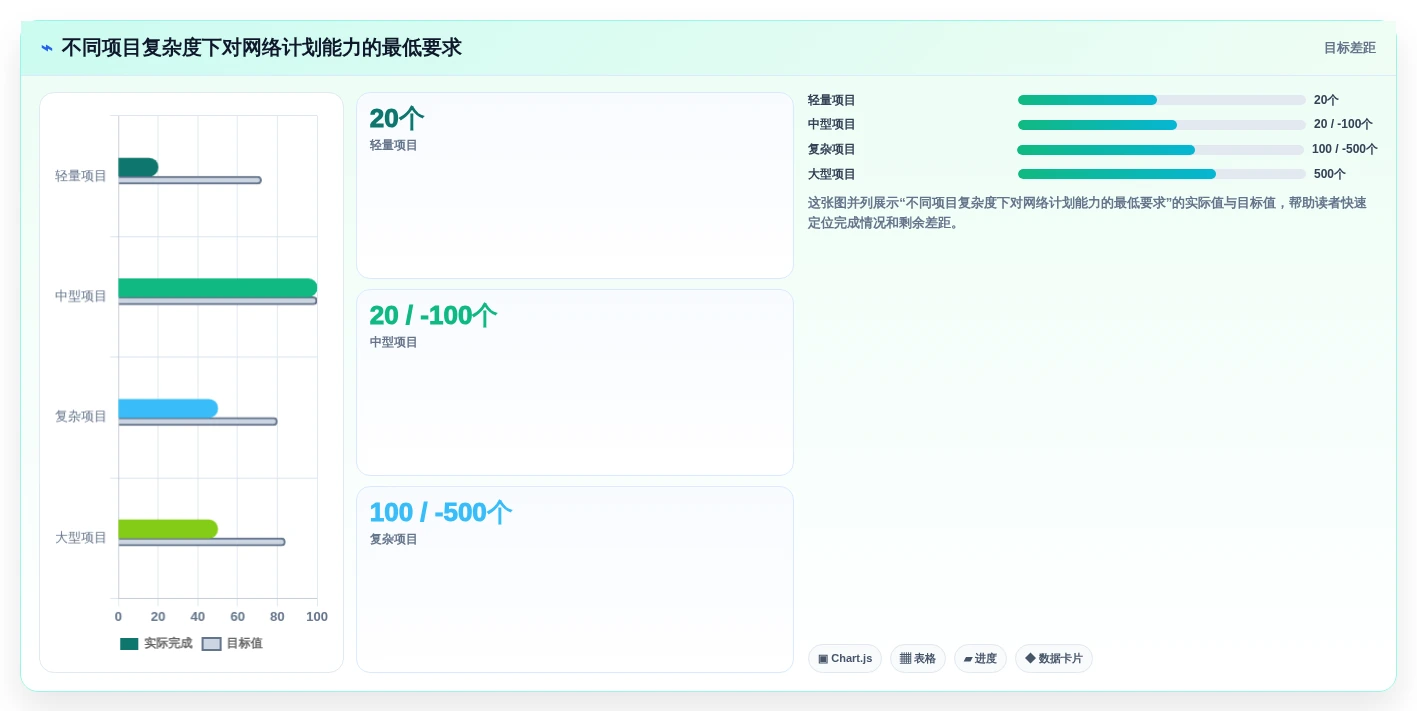
Task: Select the 20 / -100个 中型项目 card
Action: [575, 382]
